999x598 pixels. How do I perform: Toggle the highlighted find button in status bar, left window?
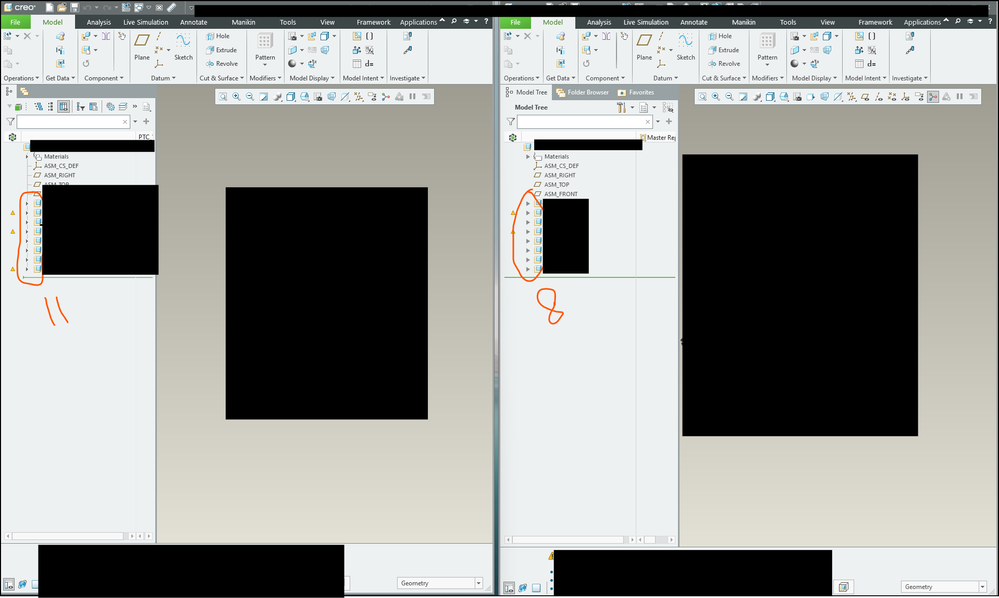8,584
